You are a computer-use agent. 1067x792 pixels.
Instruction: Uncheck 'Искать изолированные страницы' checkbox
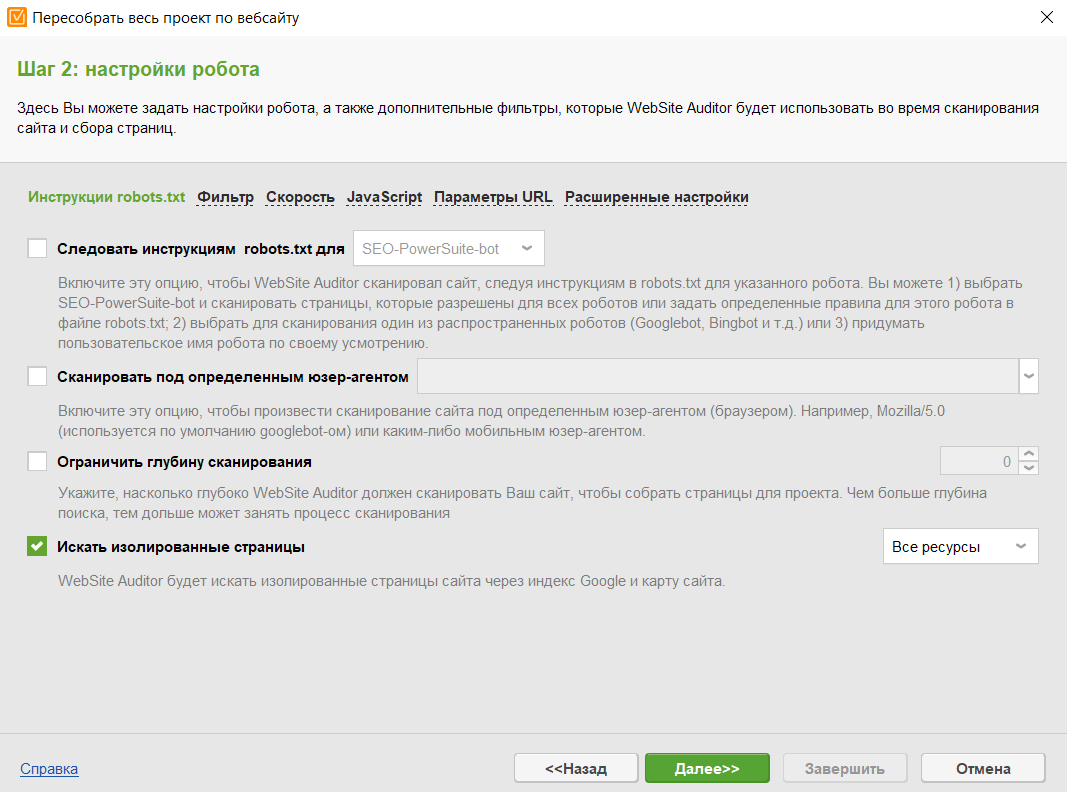[37, 546]
